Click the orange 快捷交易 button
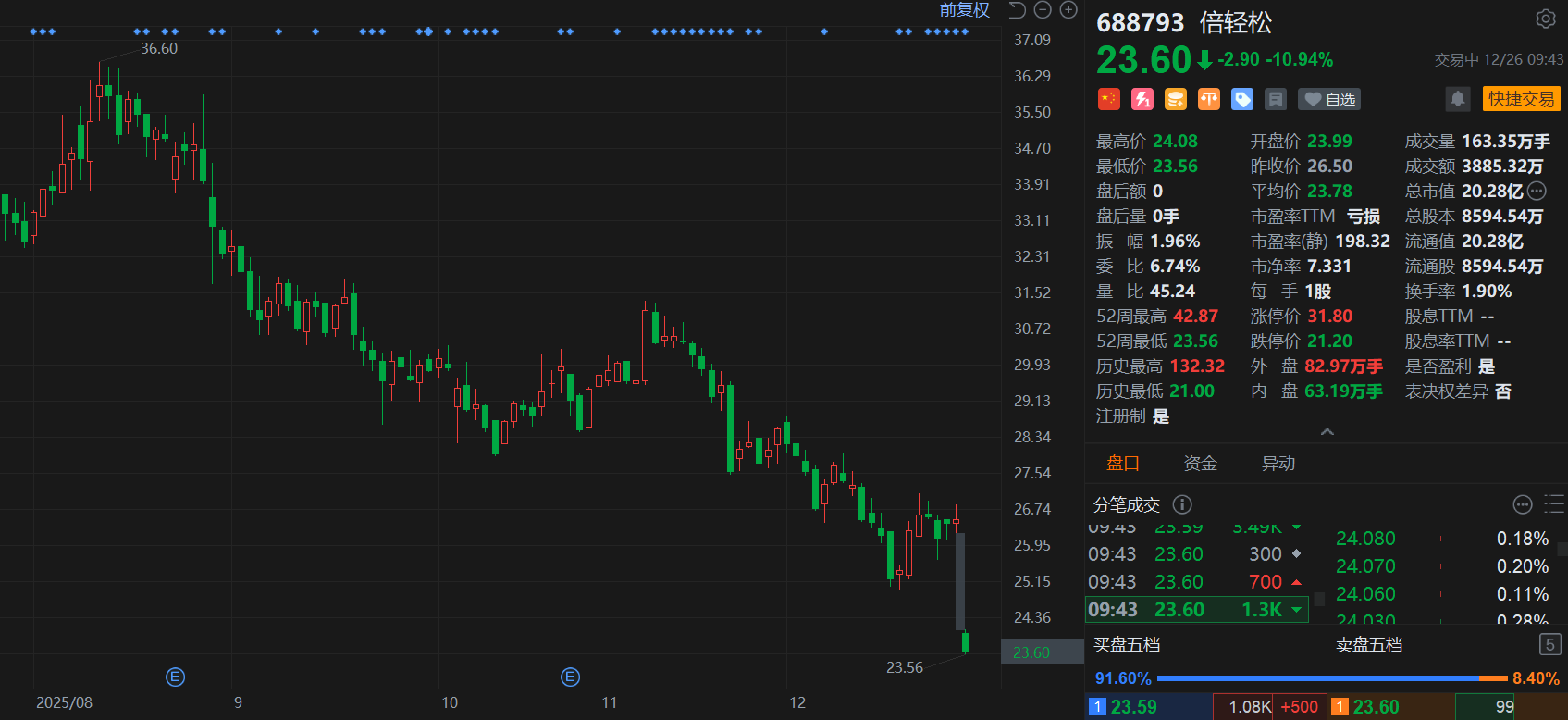The image size is (1568, 720). point(1521,99)
